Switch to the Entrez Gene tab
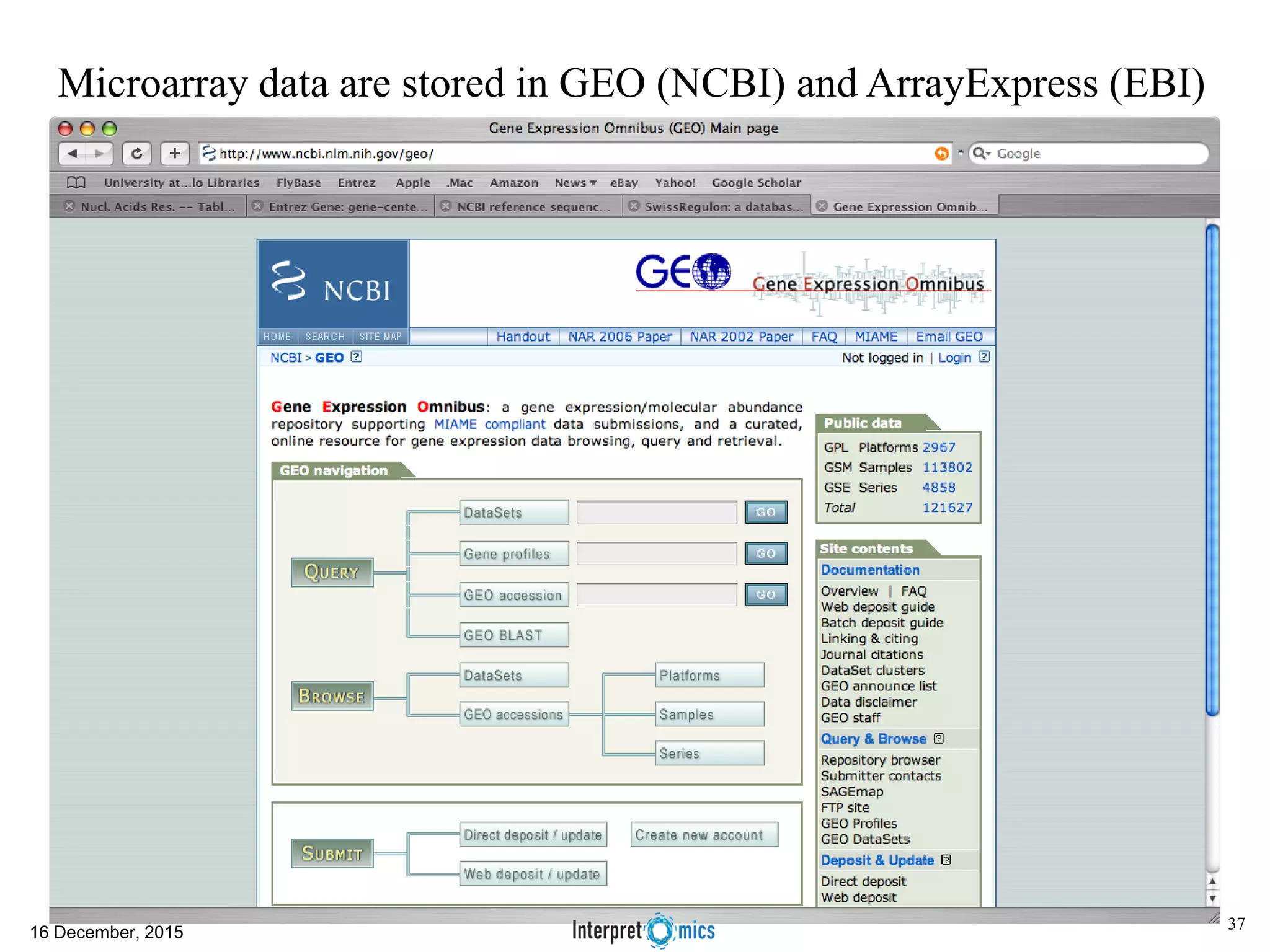1270x952 pixels. tap(348, 206)
